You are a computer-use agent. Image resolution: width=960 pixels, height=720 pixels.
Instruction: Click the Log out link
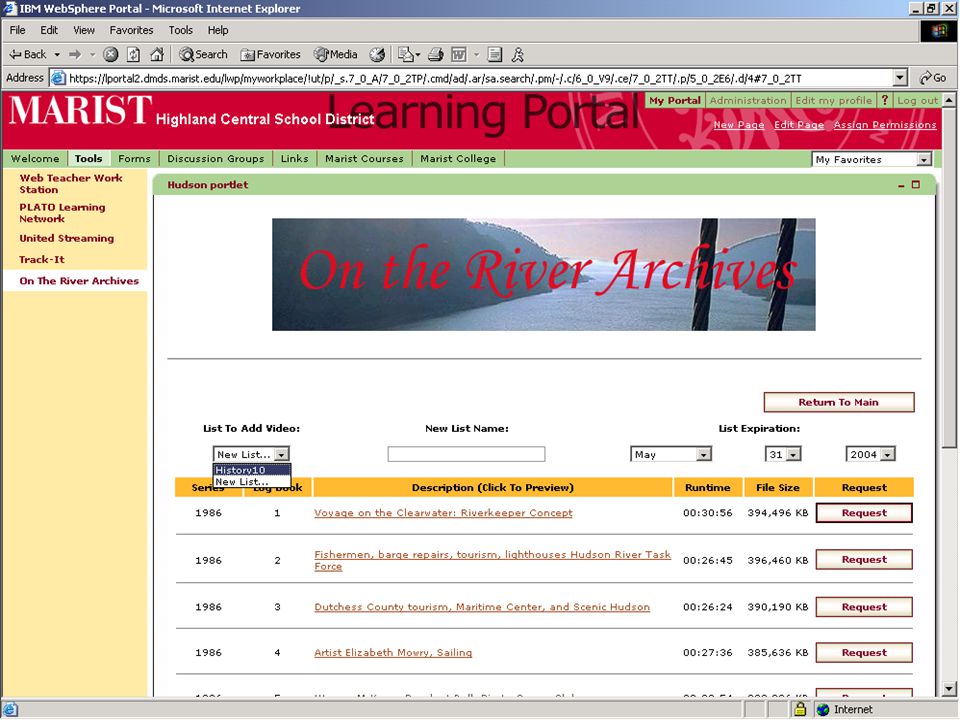point(917,100)
